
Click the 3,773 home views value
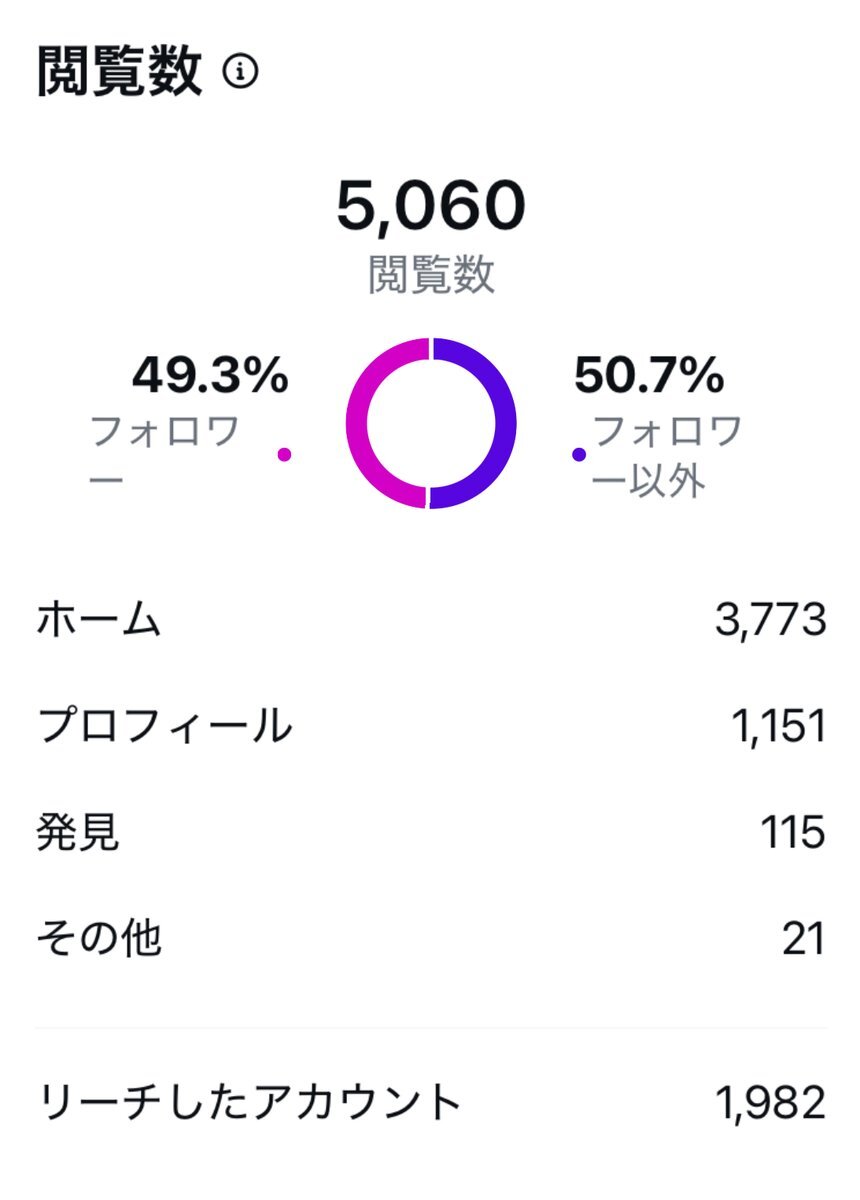770,622
